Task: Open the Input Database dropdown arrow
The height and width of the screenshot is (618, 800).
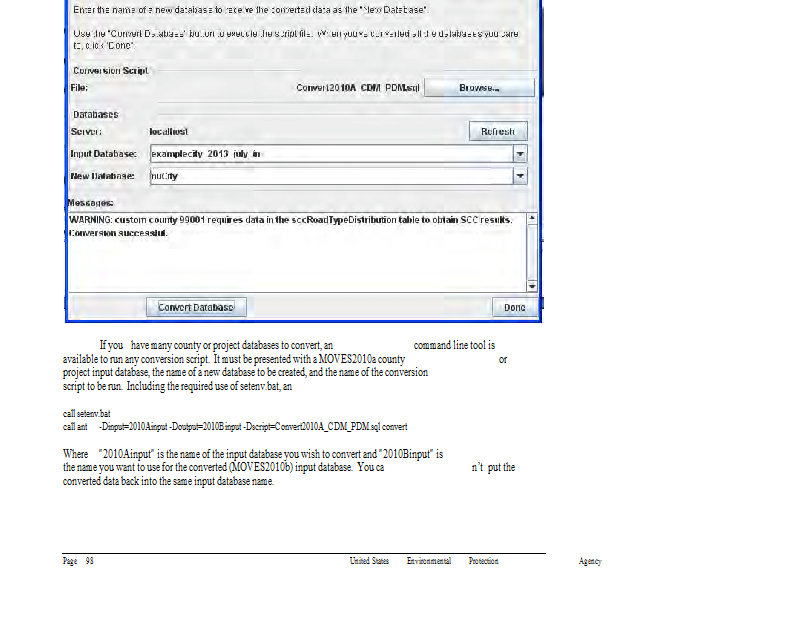Action: point(519,154)
